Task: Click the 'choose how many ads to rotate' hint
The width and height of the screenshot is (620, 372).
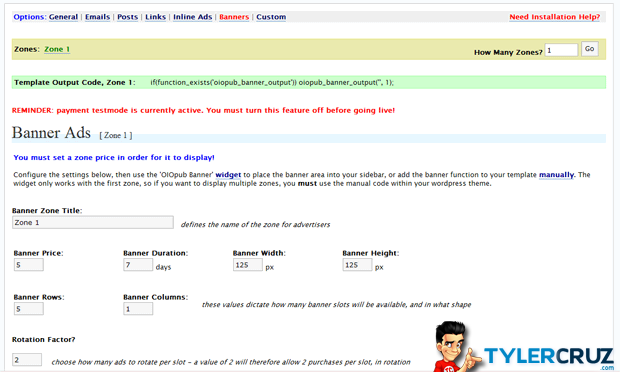Action: click(x=231, y=362)
